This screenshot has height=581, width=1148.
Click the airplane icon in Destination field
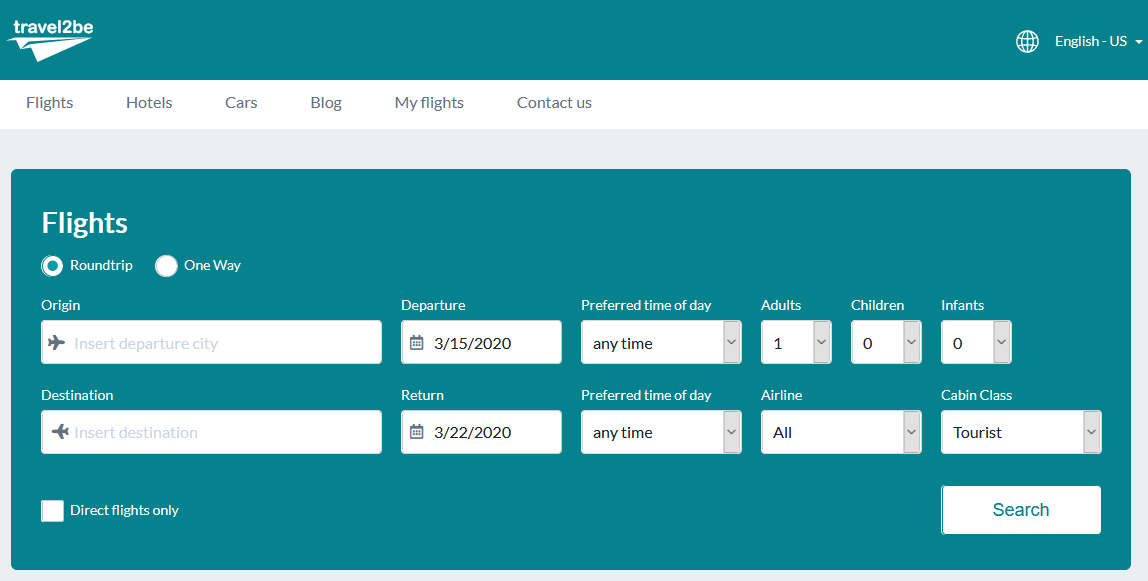click(60, 432)
